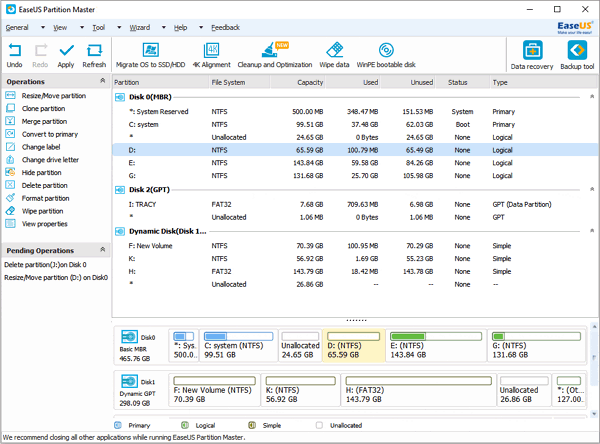Click the Disk1 Dynamic GPT icon
600x444 pixels.
click(129, 382)
